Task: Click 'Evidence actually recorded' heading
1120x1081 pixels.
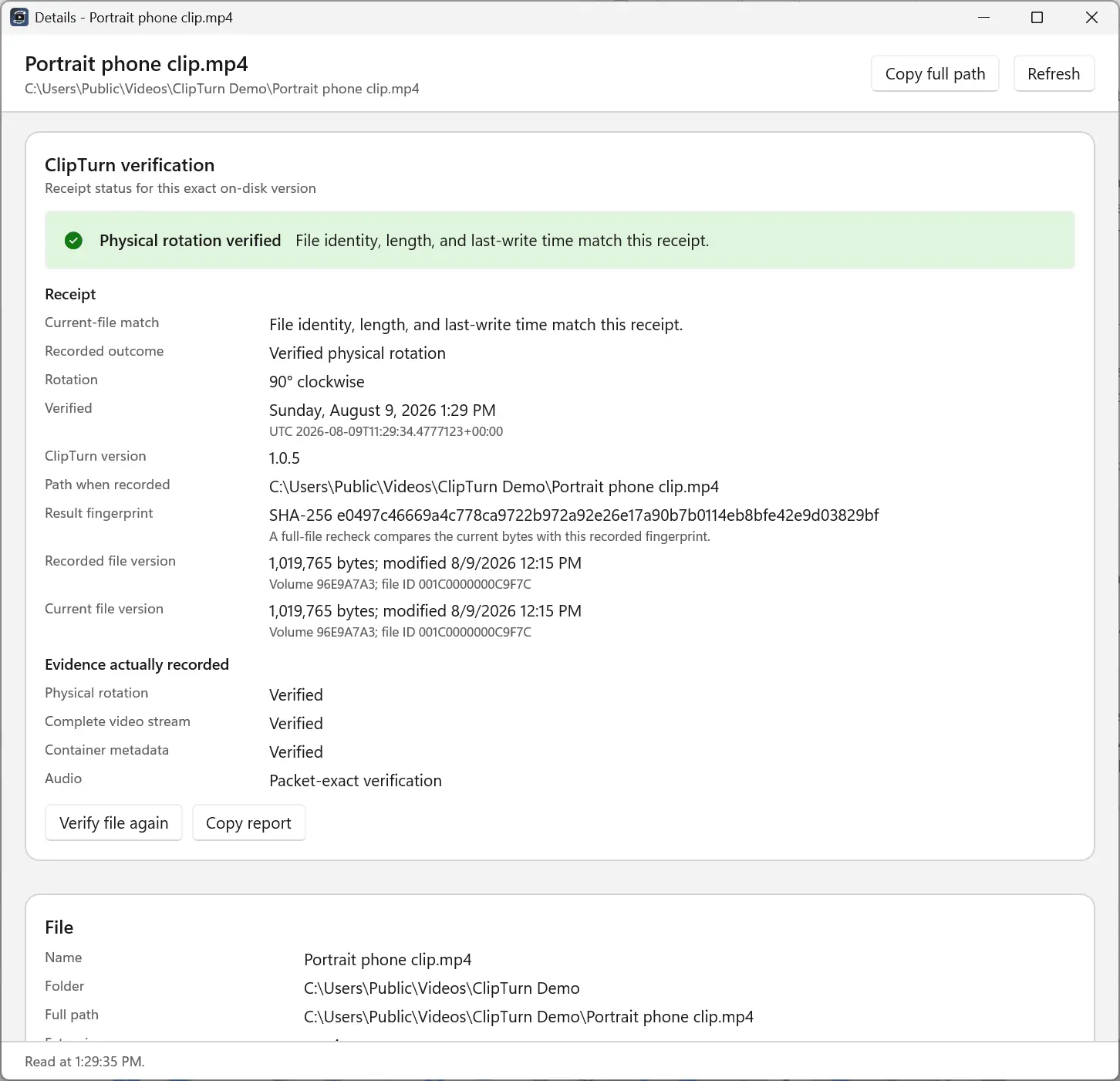Action: (137, 664)
